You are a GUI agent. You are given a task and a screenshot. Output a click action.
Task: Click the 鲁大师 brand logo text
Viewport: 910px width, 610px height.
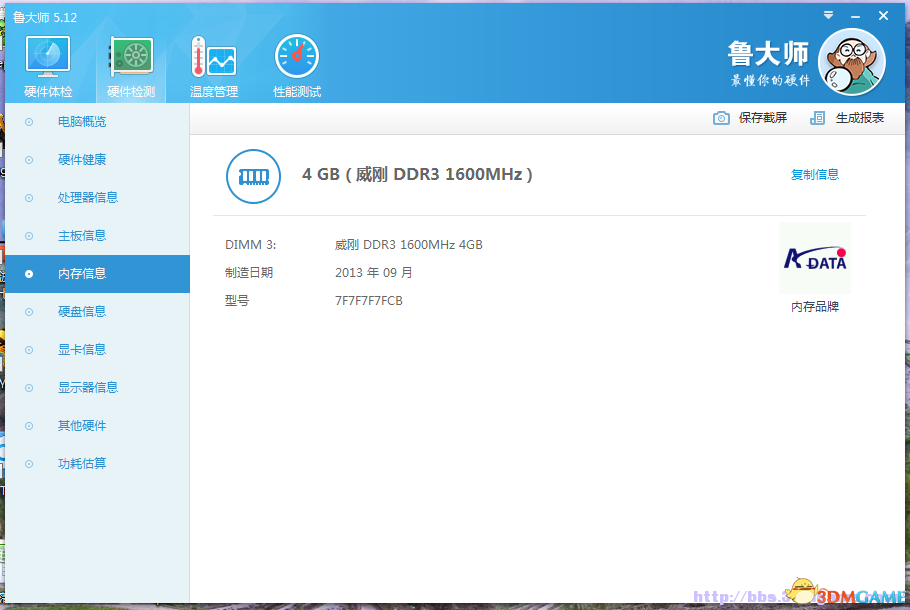click(768, 53)
